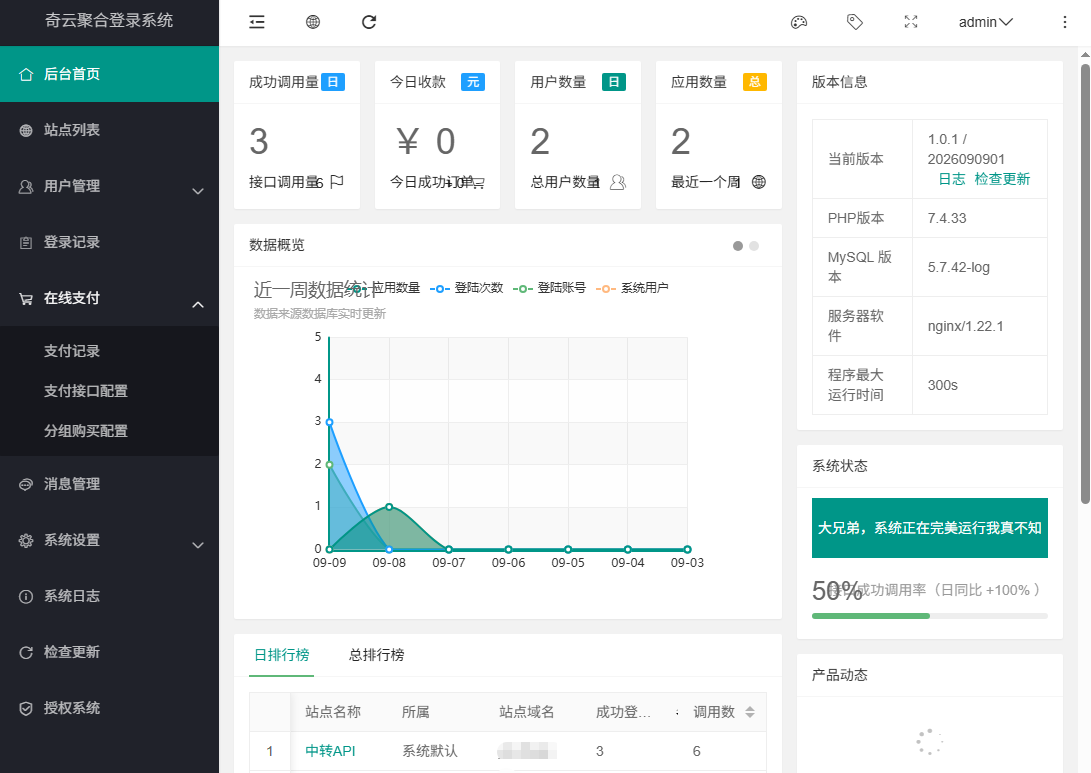
Task: Click the 5.7.42-log MySQL value
Action: coord(958,267)
